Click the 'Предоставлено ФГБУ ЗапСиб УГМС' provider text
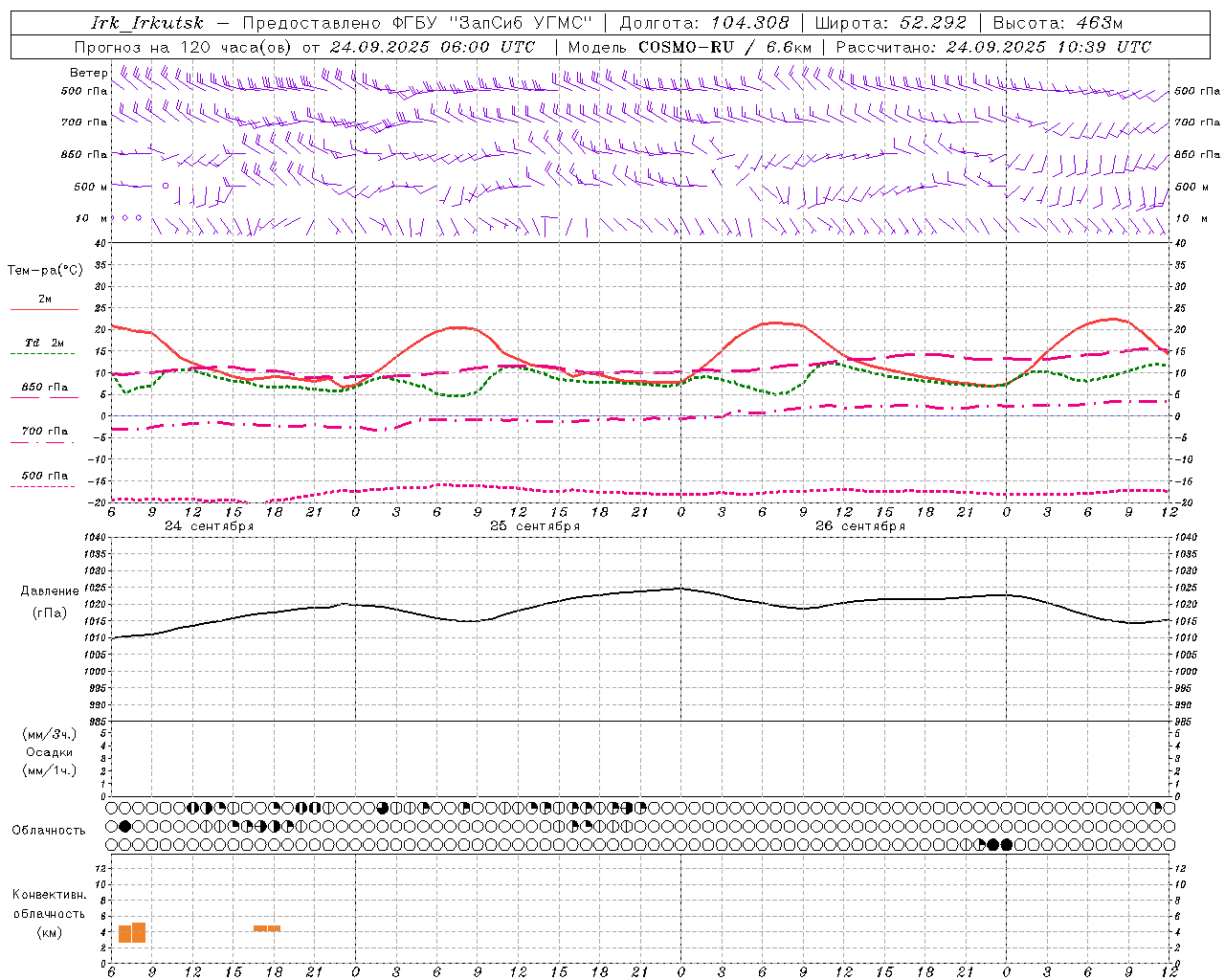Viewport: 1225px width, 980px height. coord(417,23)
